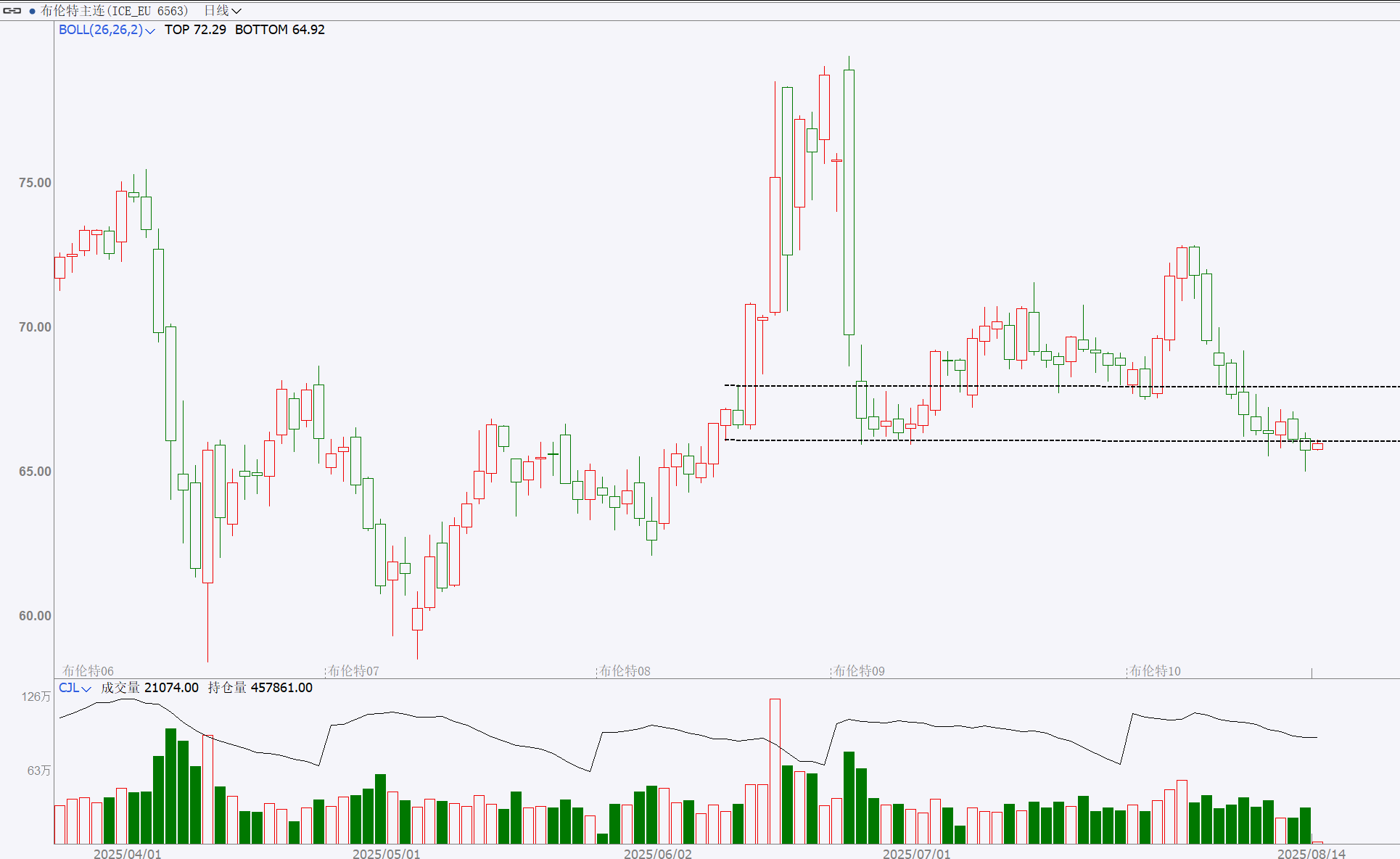This screenshot has width=1400, height=859.
Task: Open the CJL volume indicator dropdown
Action: (75, 688)
